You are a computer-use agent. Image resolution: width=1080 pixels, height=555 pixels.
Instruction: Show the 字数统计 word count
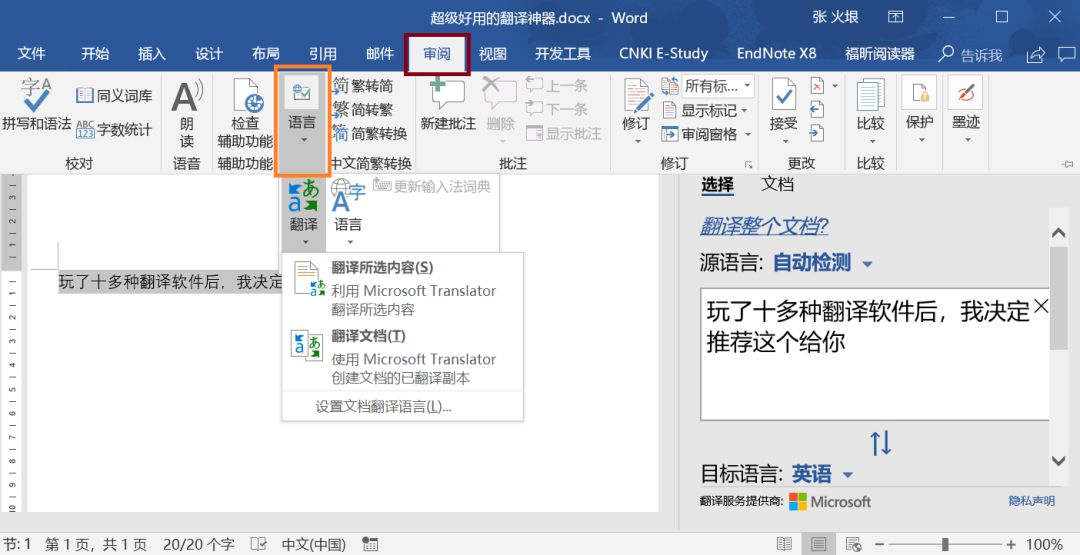tap(114, 129)
